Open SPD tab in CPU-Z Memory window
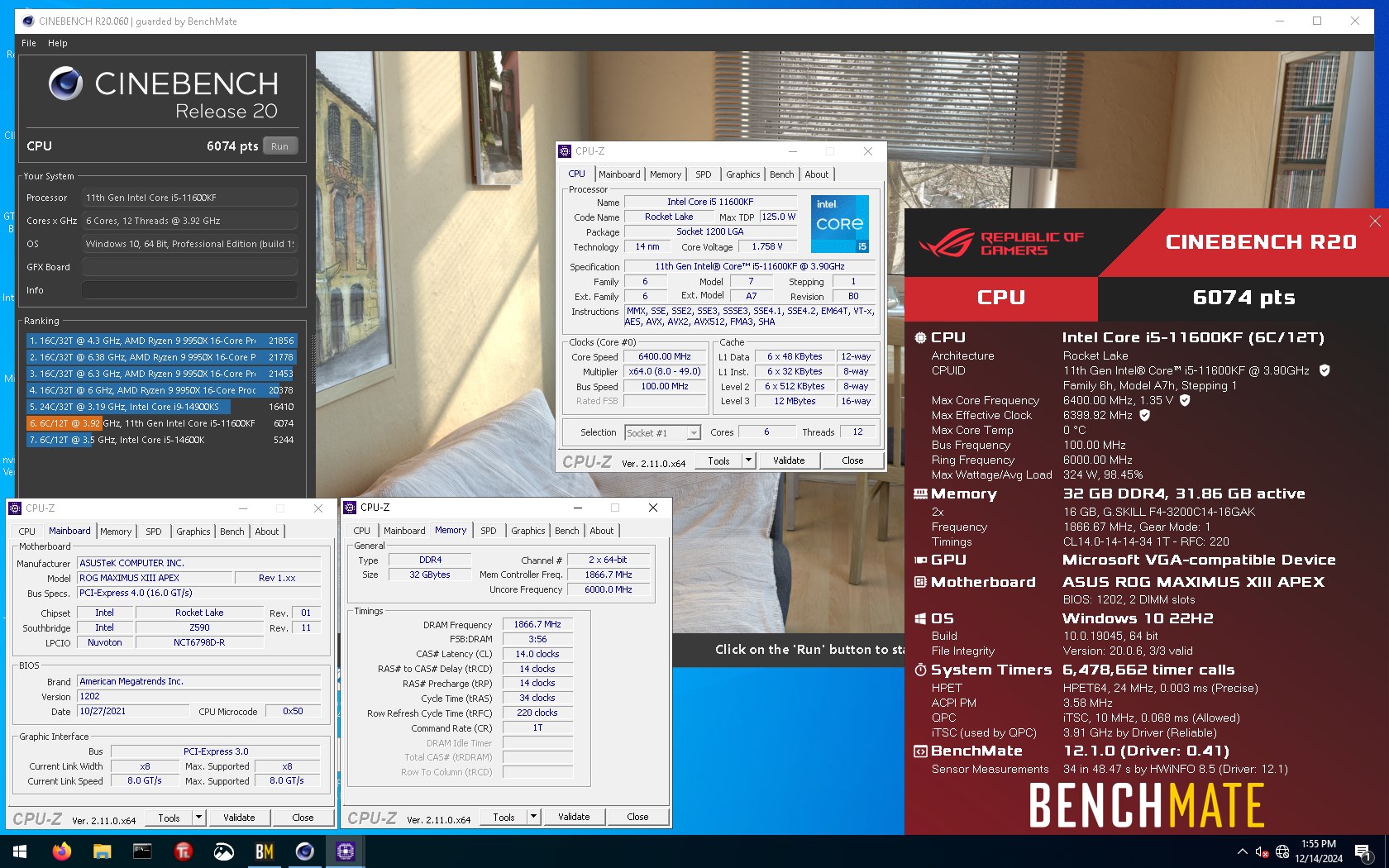This screenshot has height=868, width=1389. click(489, 531)
